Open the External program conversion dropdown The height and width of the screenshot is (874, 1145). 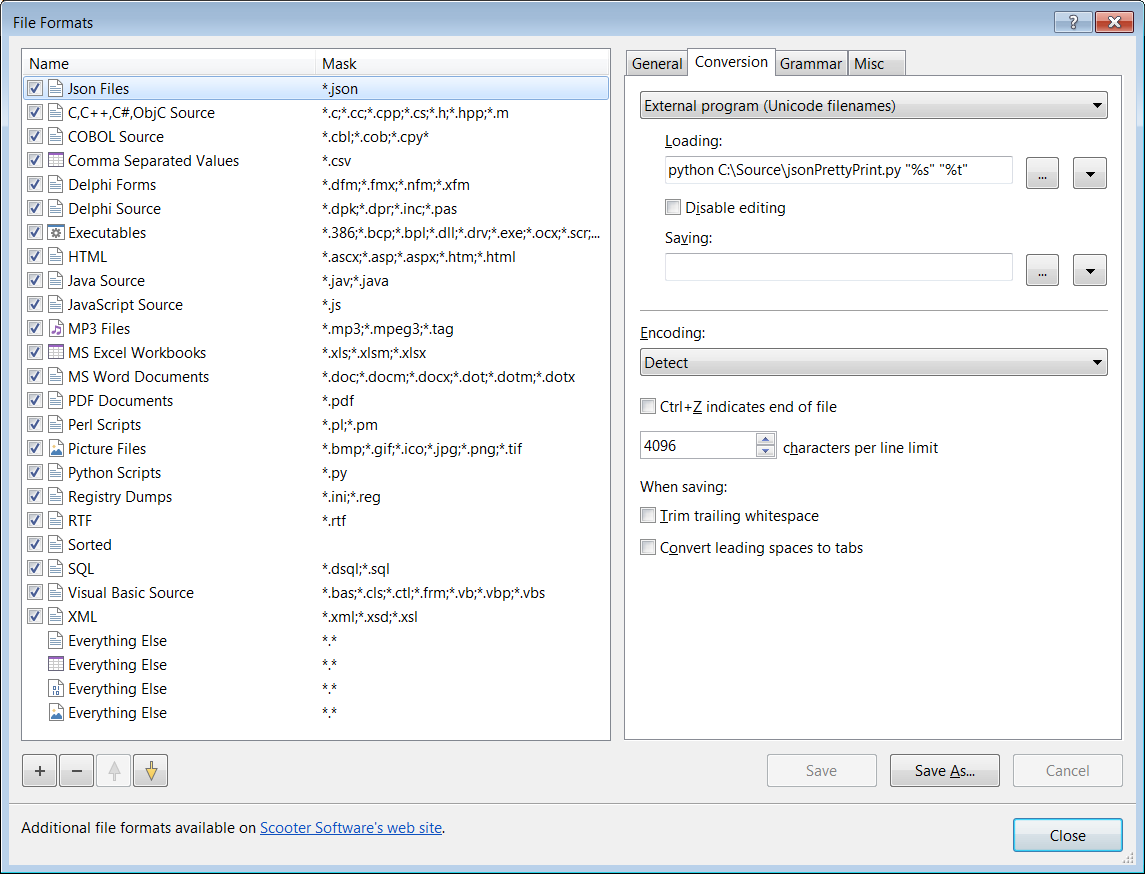tap(873, 106)
